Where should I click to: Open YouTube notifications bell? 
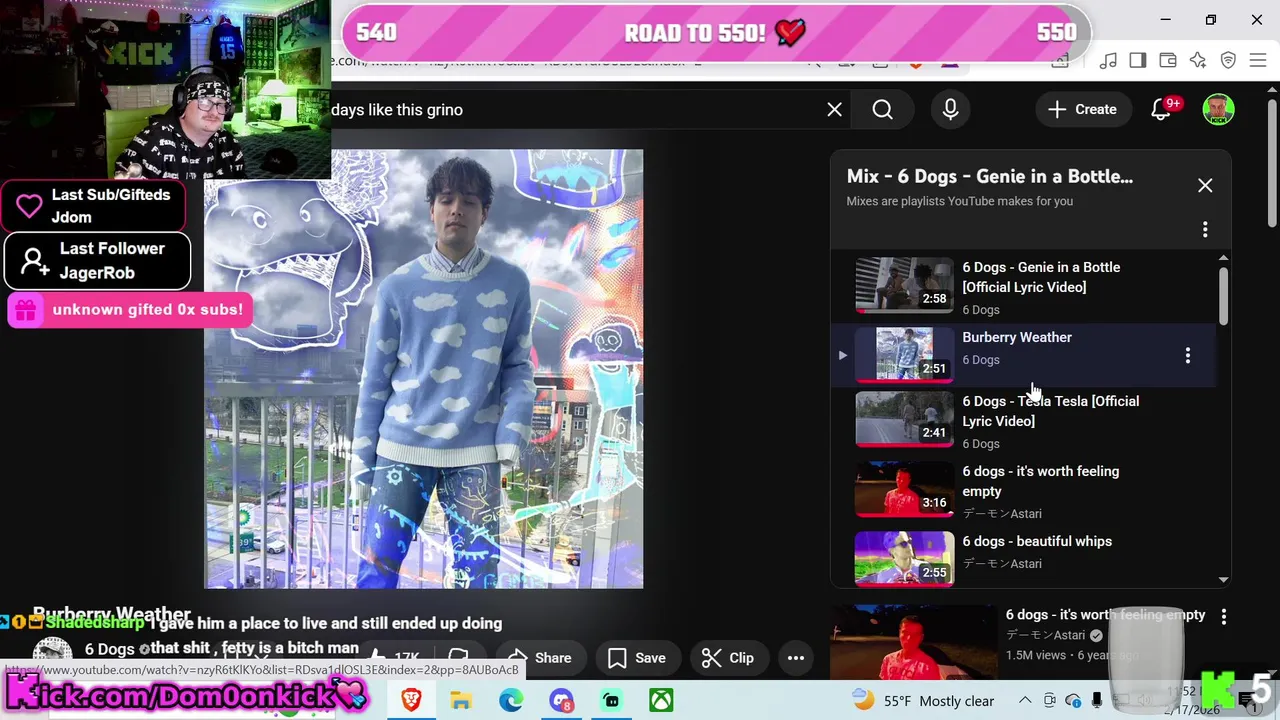click(1162, 110)
